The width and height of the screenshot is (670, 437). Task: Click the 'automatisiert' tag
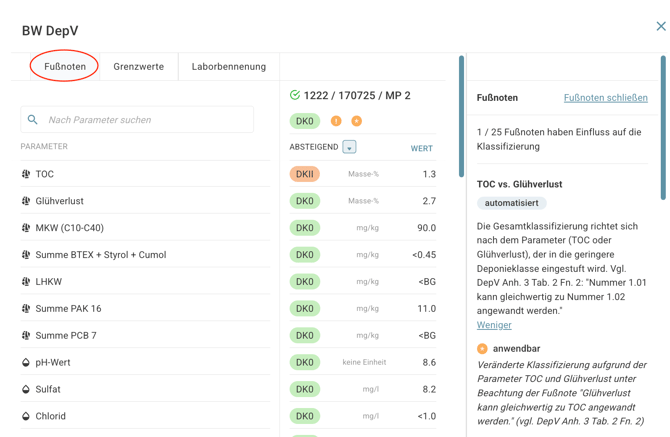coord(511,203)
